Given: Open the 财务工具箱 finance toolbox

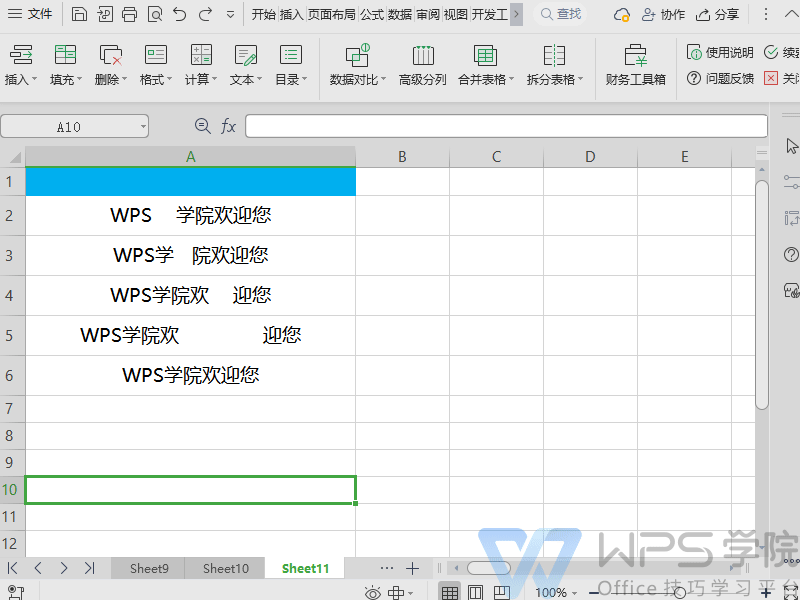Looking at the screenshot, I should pyautogui.click(x=635, y=65).
